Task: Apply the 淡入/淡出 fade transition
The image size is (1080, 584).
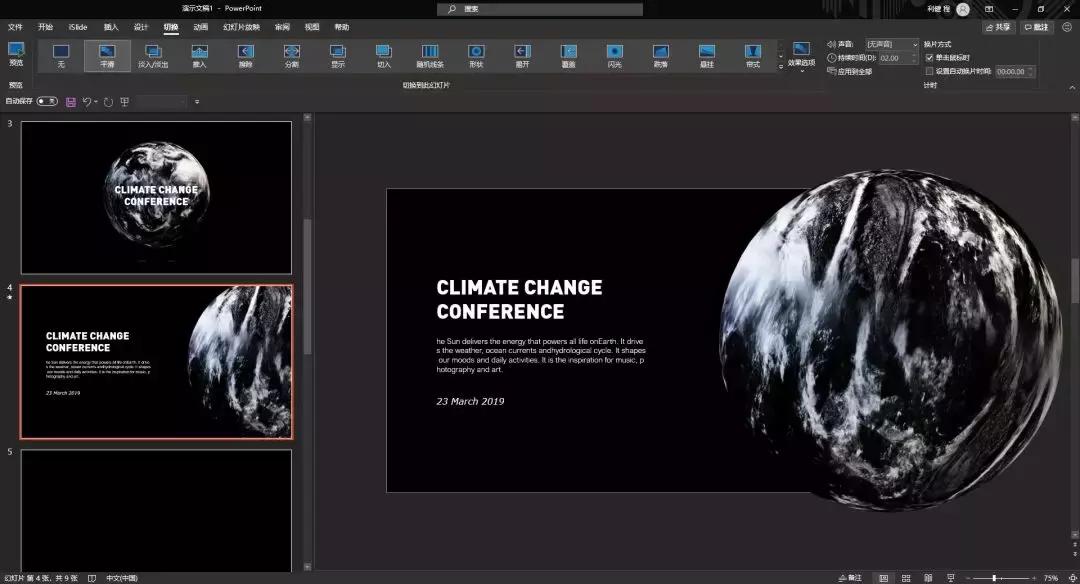Action: point(153,55)
